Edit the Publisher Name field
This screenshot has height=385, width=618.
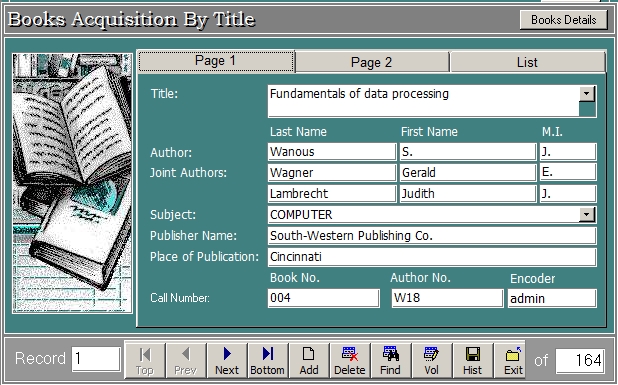(432, 236)
